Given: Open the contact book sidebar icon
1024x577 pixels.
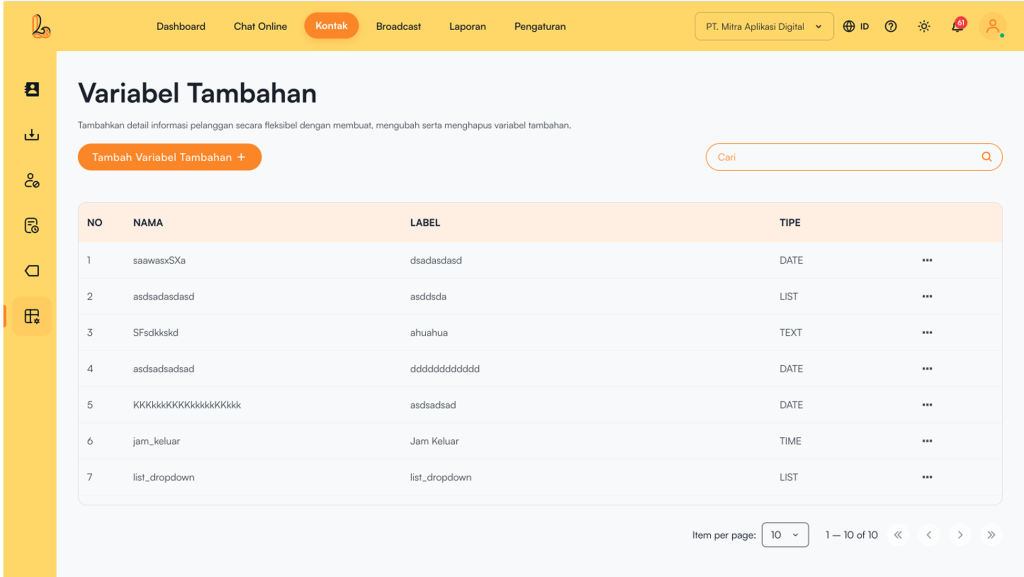Looking at the screenshot, I should point(31,89).
